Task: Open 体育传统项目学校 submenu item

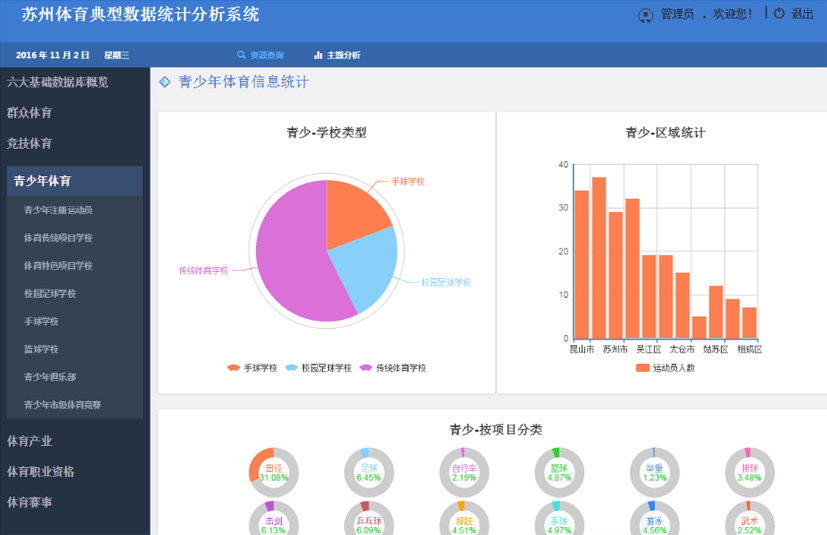Action: 58,238
